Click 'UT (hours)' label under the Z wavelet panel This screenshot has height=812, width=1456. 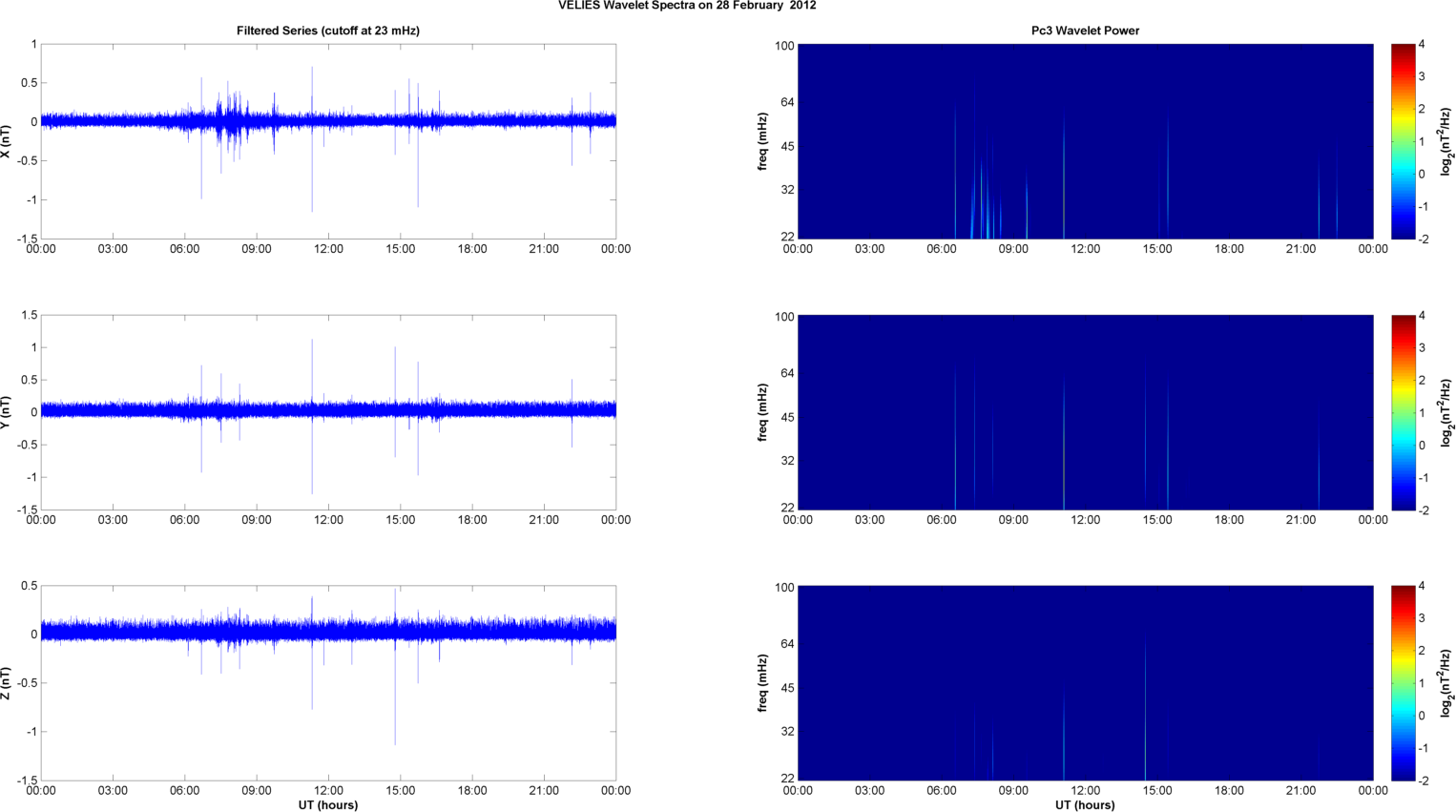pyautogui.click(x=1085, y=805)
